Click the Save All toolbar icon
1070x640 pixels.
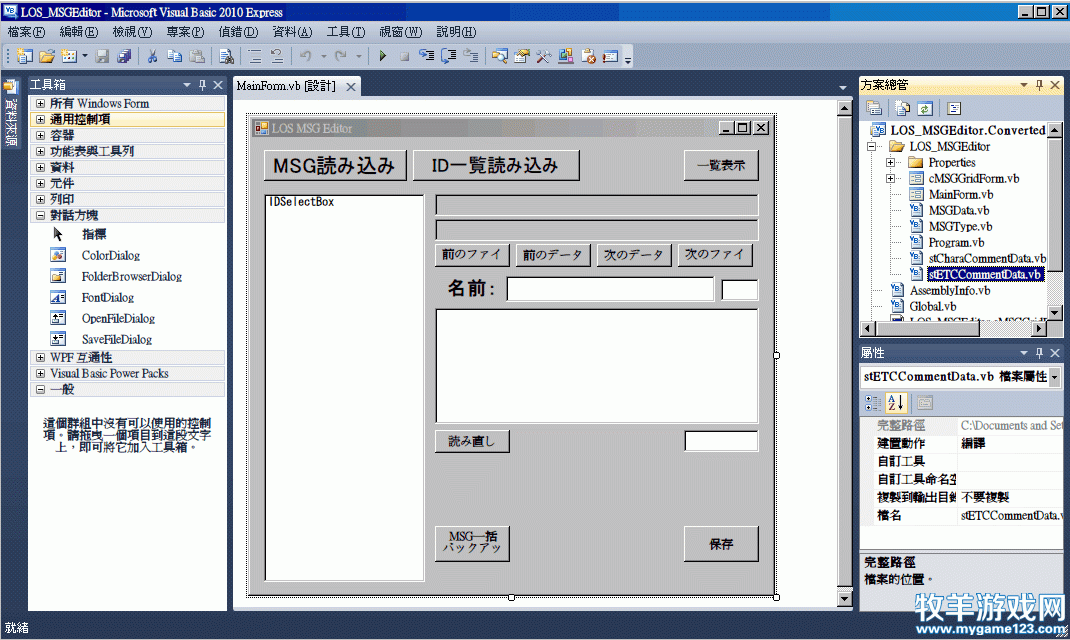click(124, 56)
